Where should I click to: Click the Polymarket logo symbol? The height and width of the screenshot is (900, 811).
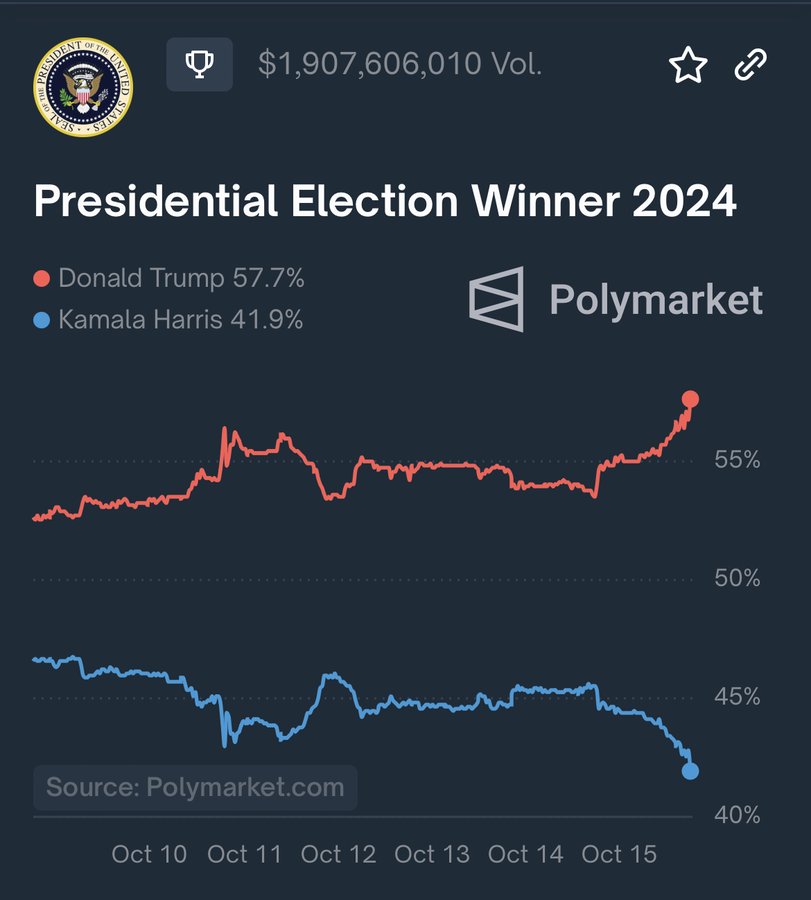pos(497,299)
